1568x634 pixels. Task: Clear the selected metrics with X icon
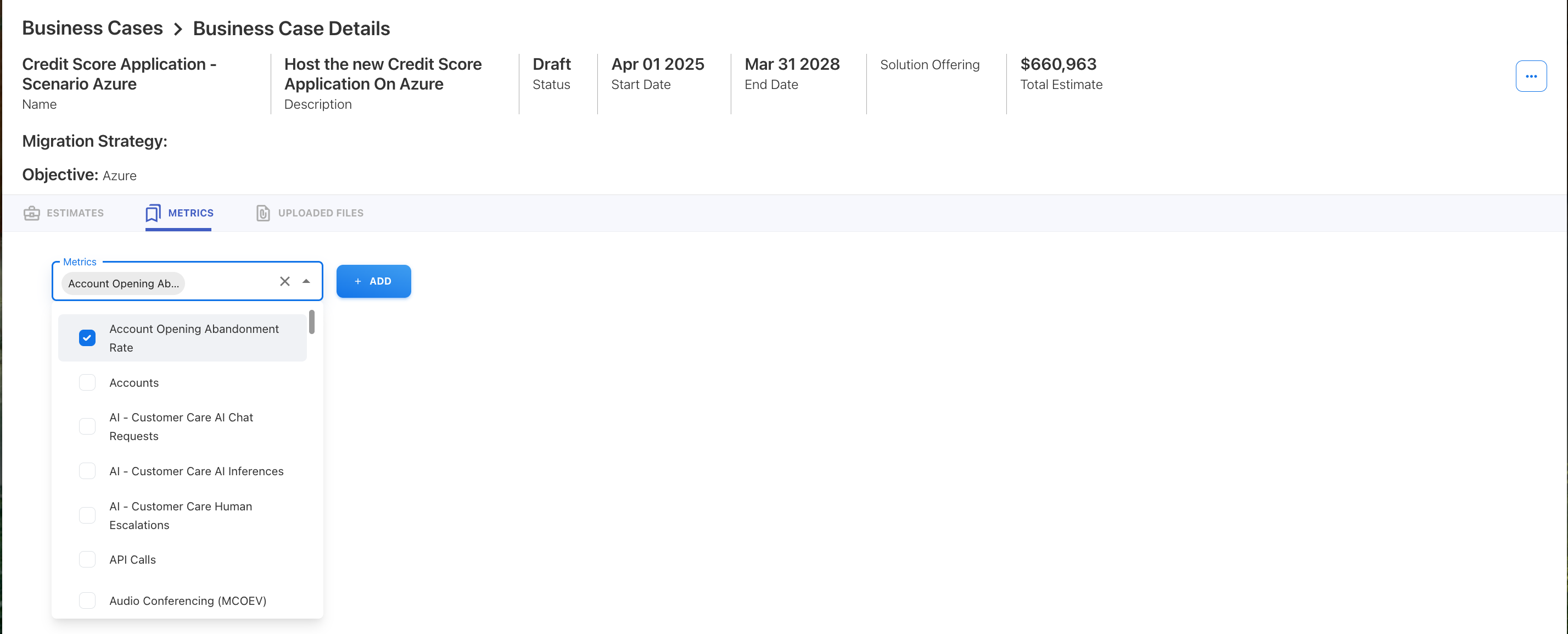pyautogui.click(x=285, y=281)
